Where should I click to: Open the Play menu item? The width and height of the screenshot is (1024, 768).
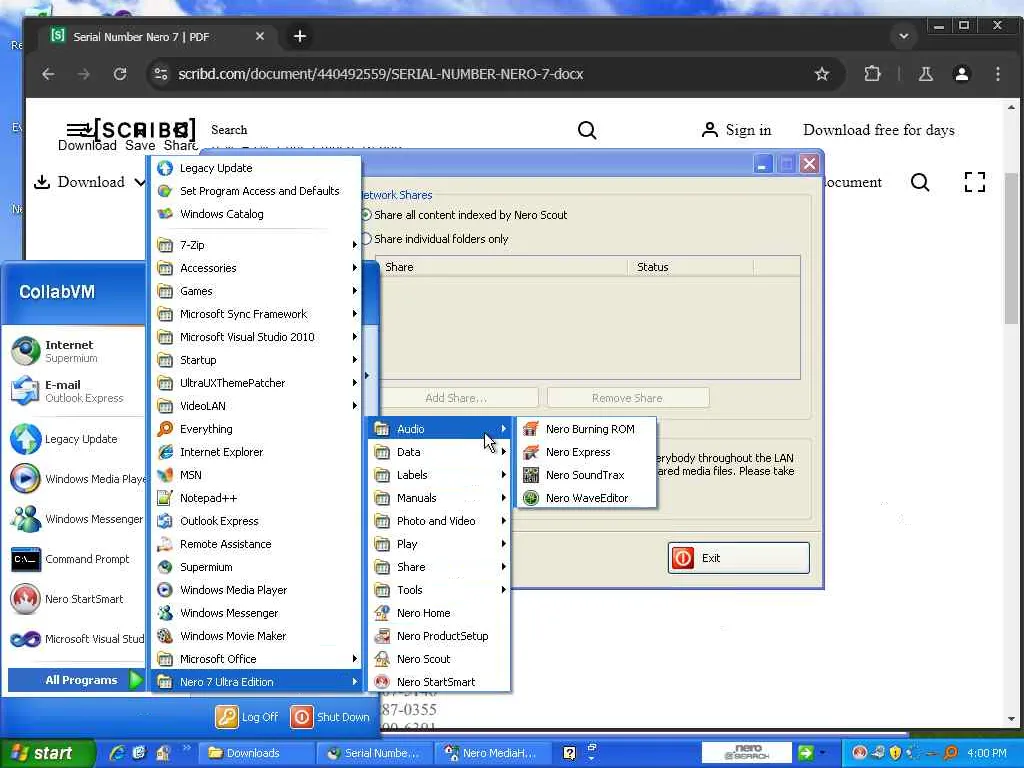point(438,544)
